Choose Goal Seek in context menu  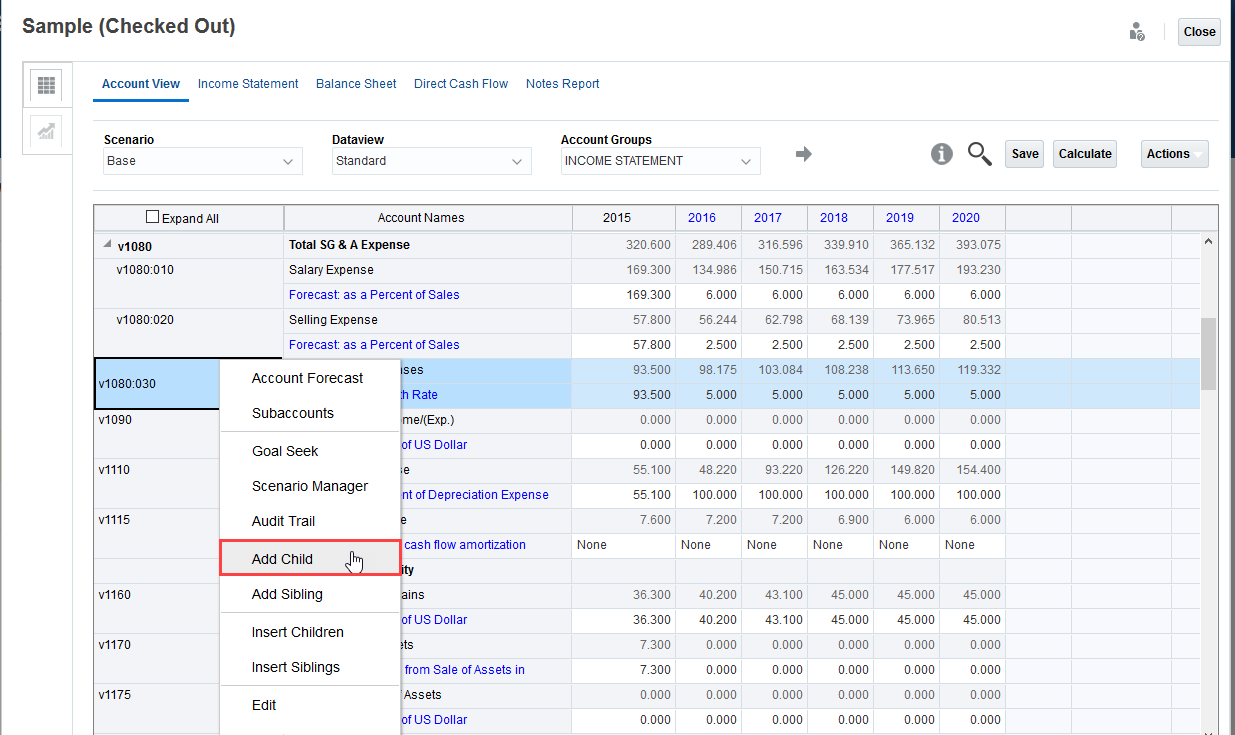point(285,451)
